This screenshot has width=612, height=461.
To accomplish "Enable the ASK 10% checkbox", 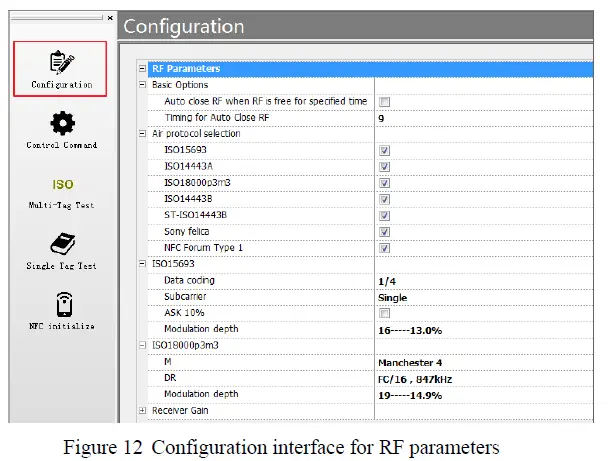I will coord(384,313).
